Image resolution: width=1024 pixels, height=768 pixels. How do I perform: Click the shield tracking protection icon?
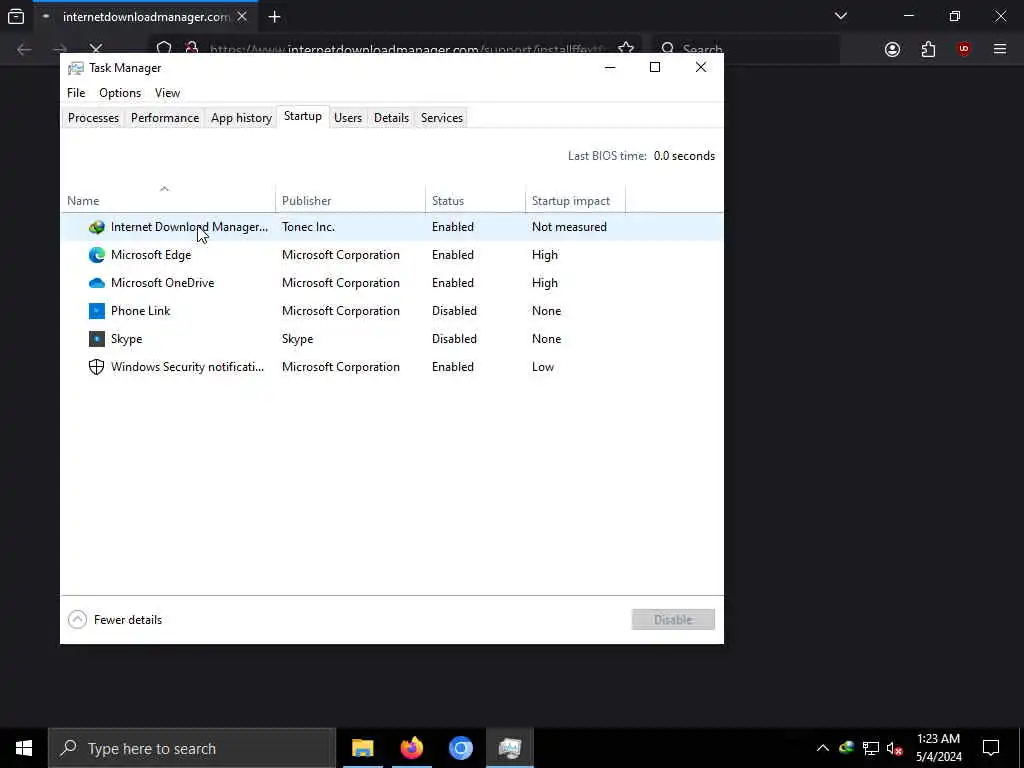[x=164, y=50]
